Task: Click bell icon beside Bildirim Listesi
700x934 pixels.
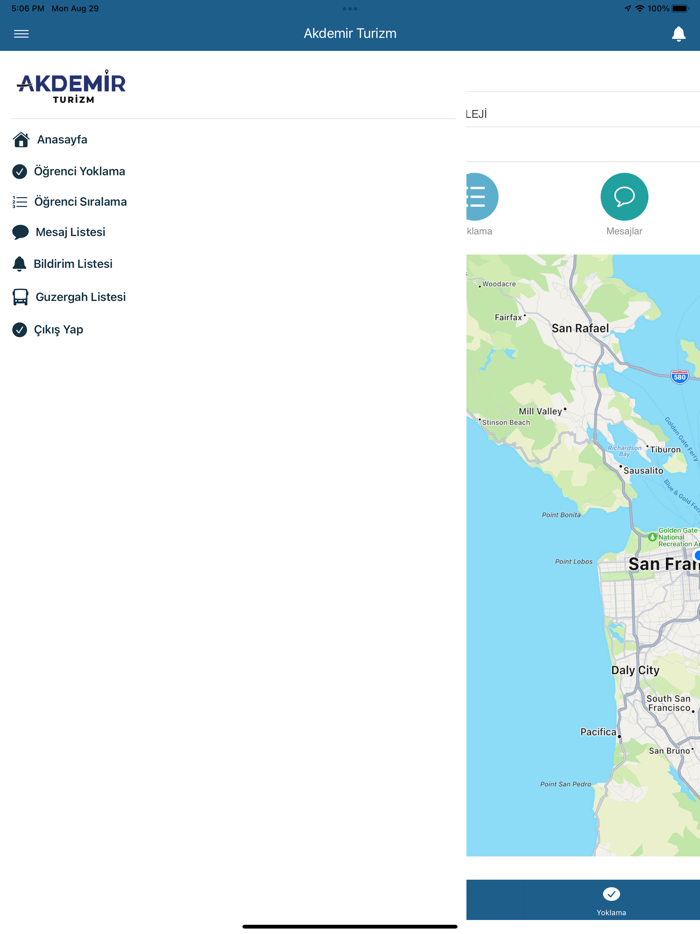Action: tap(20, 264)
